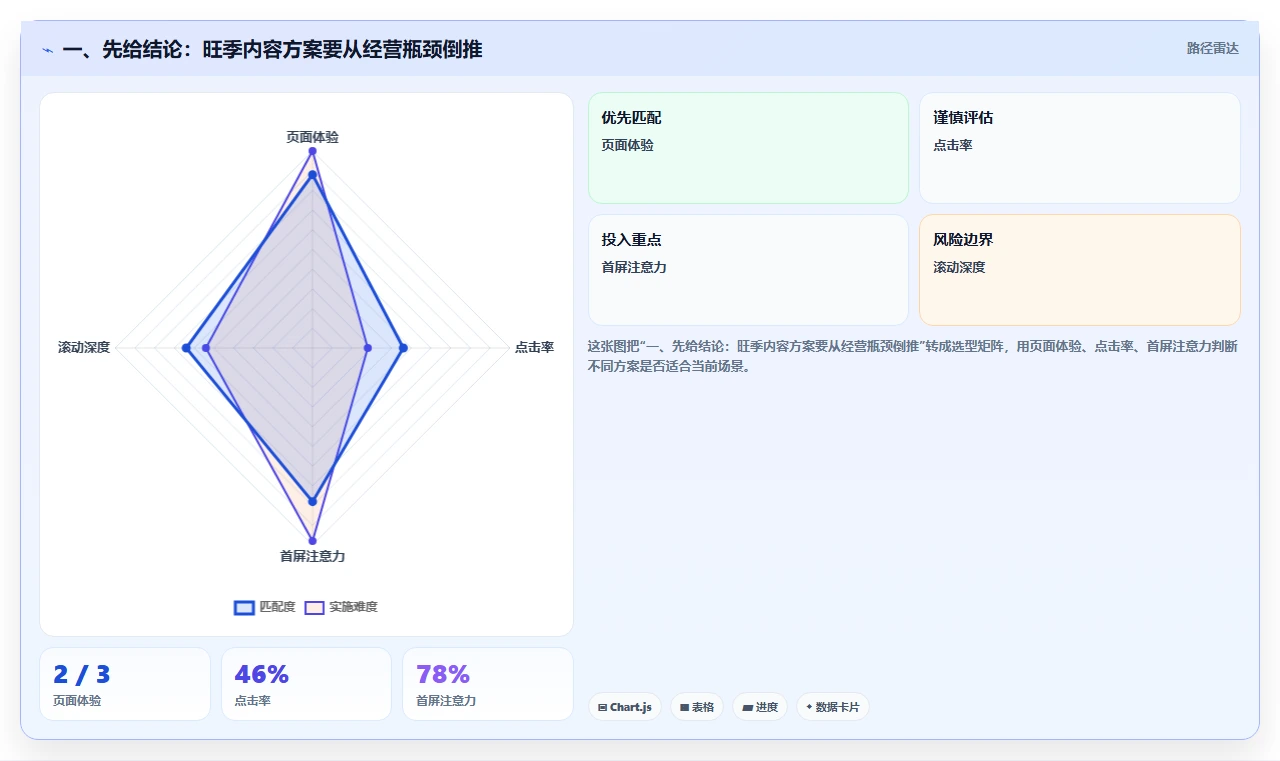Open the 数据卡片 tag
Screen dimensions: 1280x761
833,707
